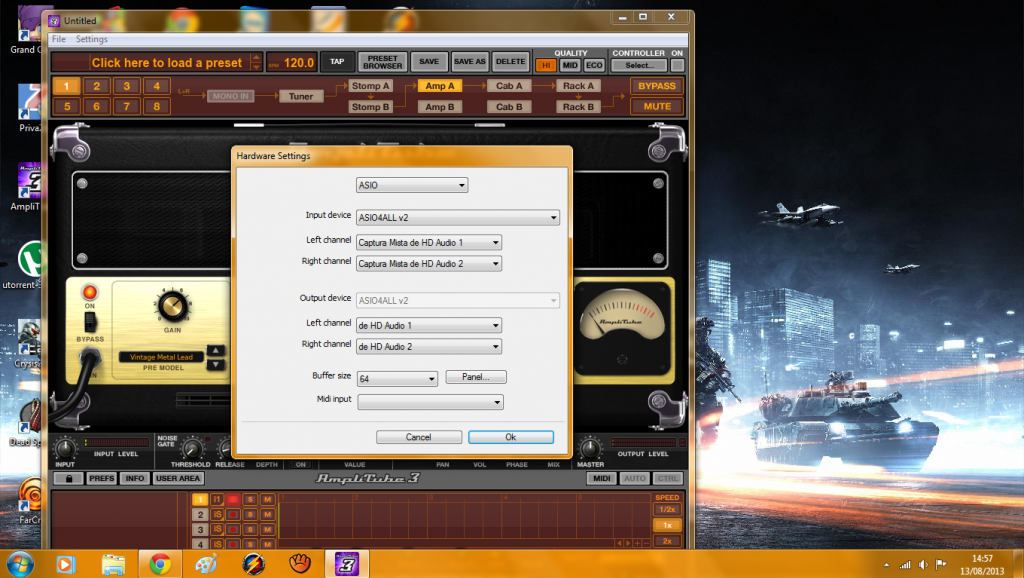Open the output Left channel dropdown
The image size is (1024, 578).
point(428,325)
